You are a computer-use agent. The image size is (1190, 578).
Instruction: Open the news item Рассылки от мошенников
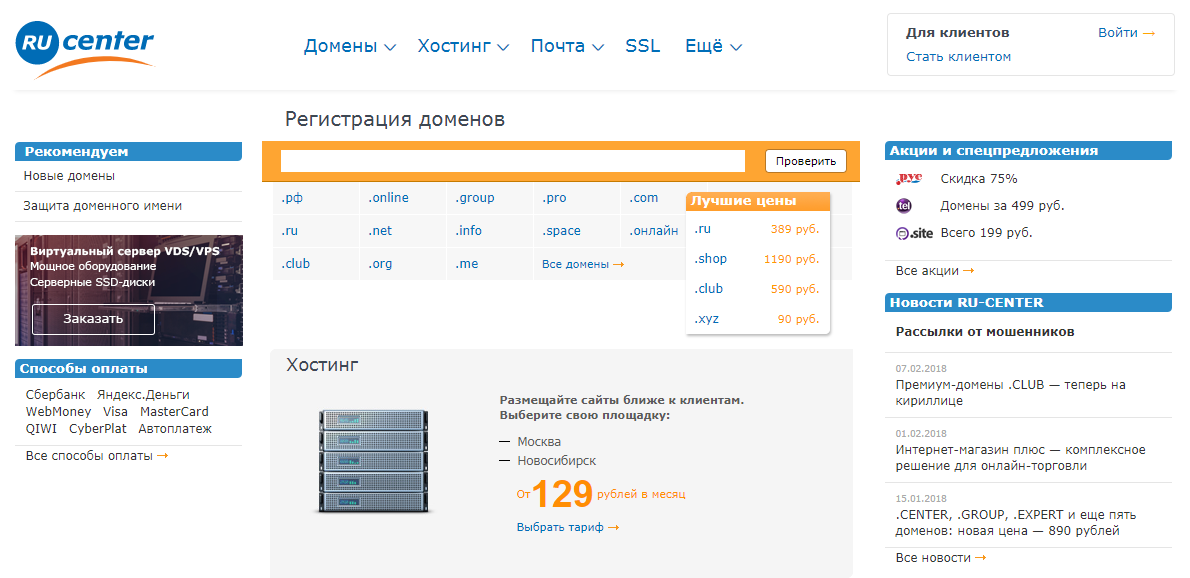coord(982,331)
